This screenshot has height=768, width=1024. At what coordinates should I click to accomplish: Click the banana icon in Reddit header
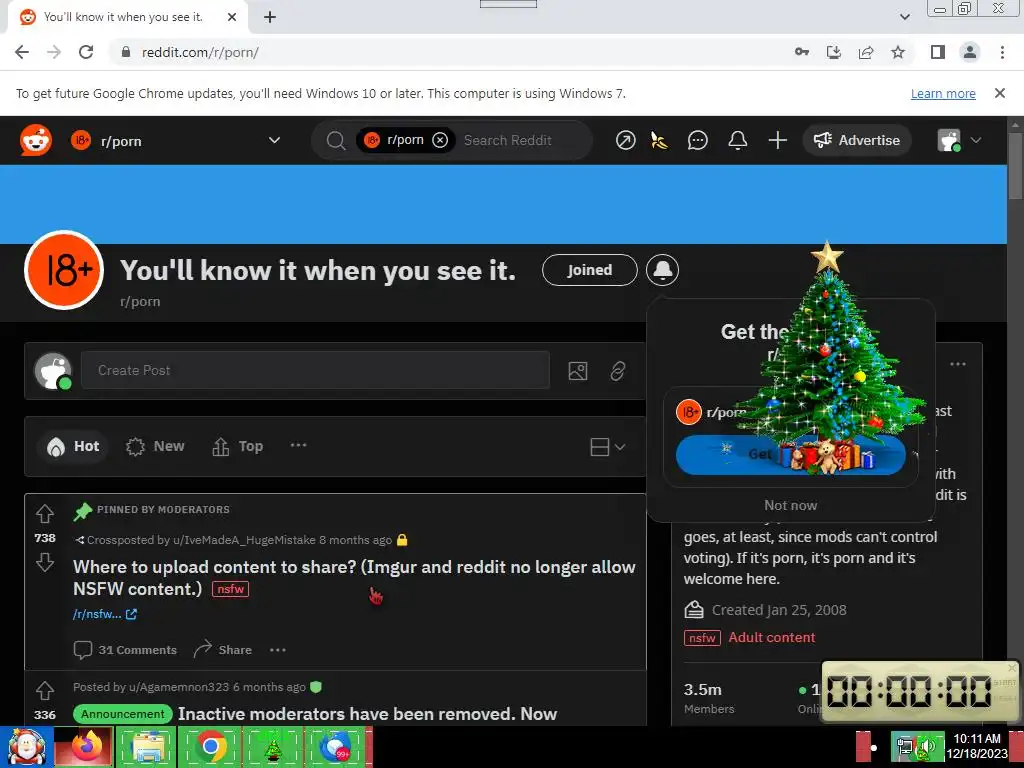pos(659,140)
